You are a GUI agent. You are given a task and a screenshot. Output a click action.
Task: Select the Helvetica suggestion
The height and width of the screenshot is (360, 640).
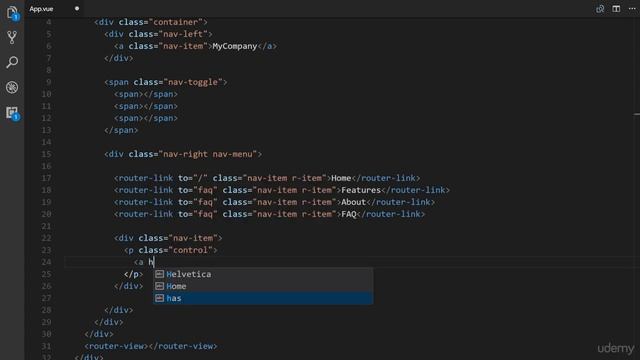coord(263,274)
